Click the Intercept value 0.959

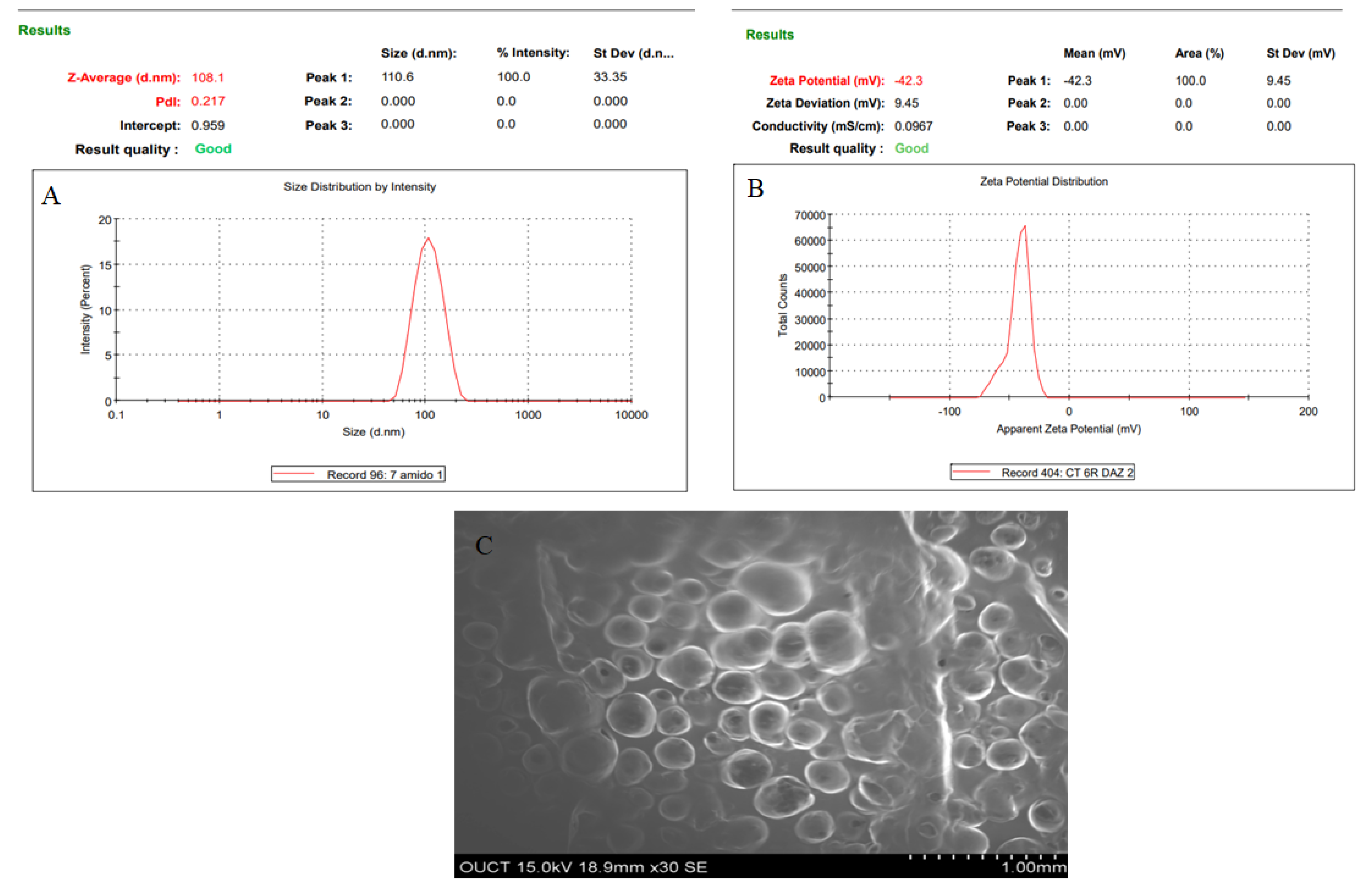click(x=209, y=125)
